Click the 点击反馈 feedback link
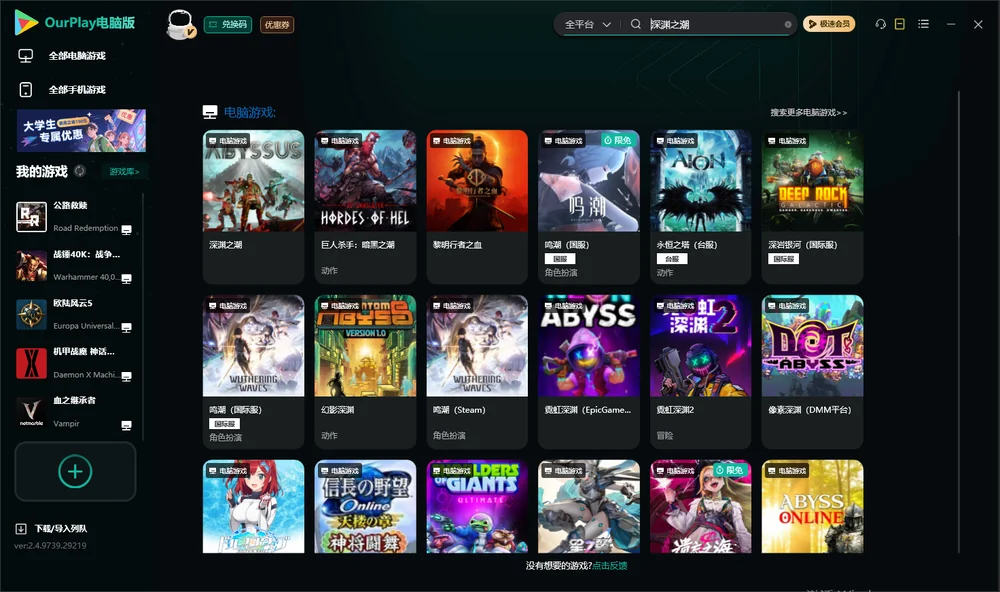This screenshot has width=1000, height=592. pyautogui.click(x=610, y=565)
